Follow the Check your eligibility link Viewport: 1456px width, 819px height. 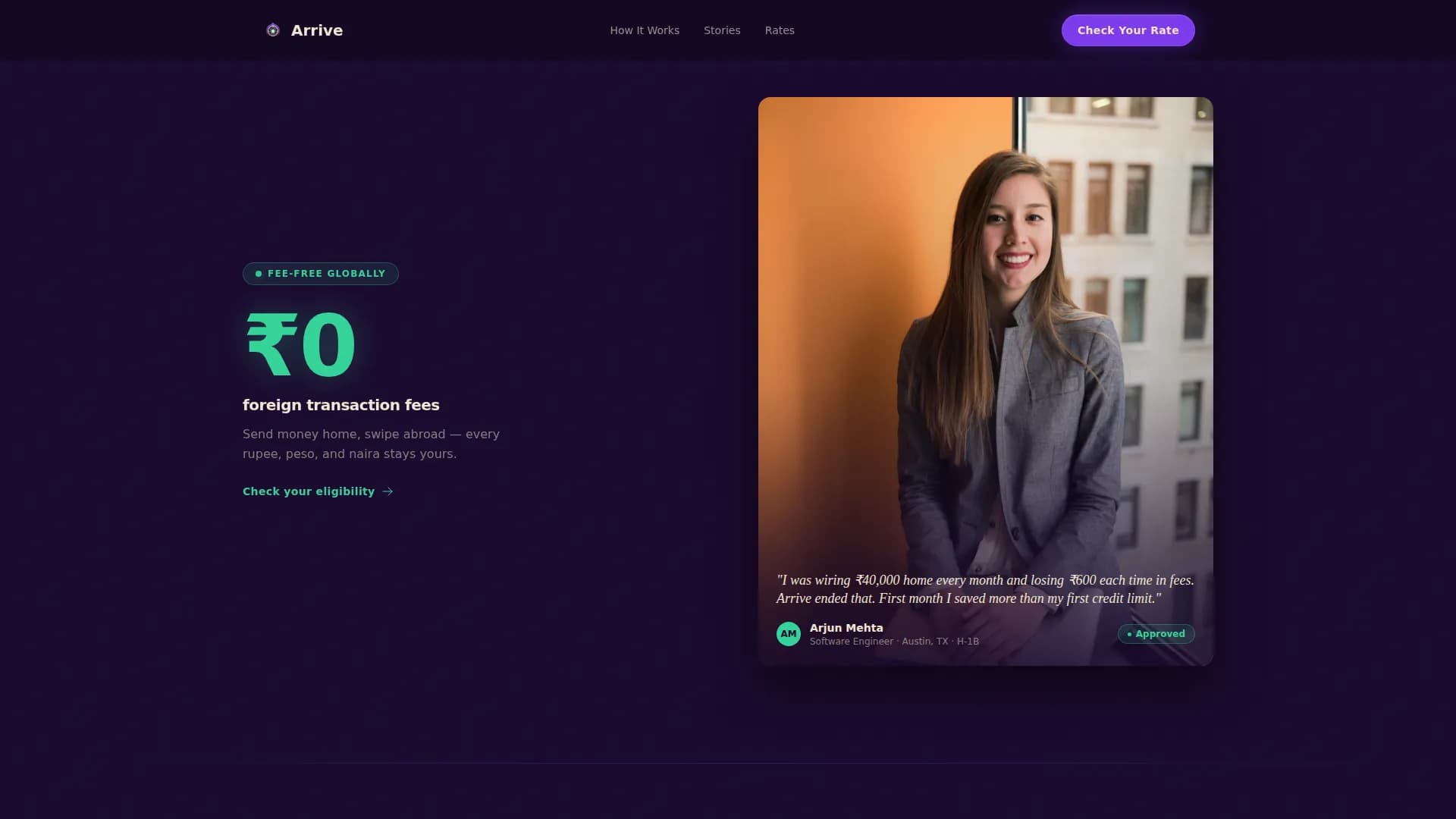point(318,491)
